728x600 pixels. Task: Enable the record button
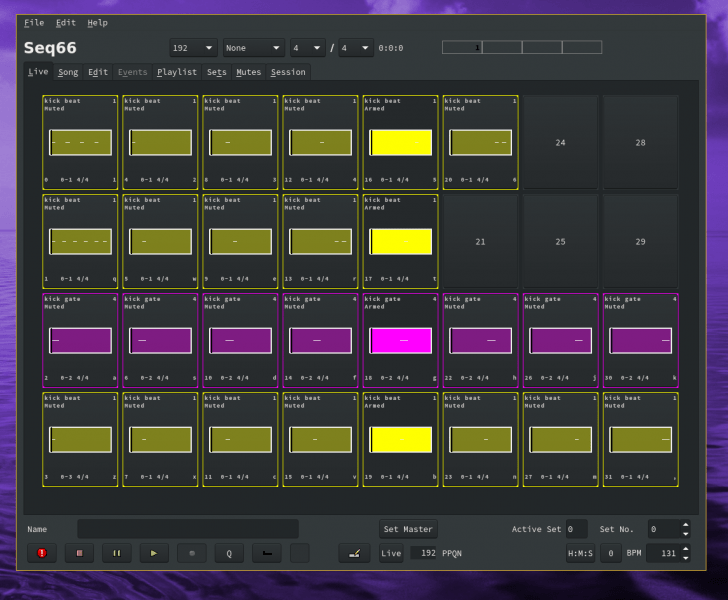tap(192, 553)
